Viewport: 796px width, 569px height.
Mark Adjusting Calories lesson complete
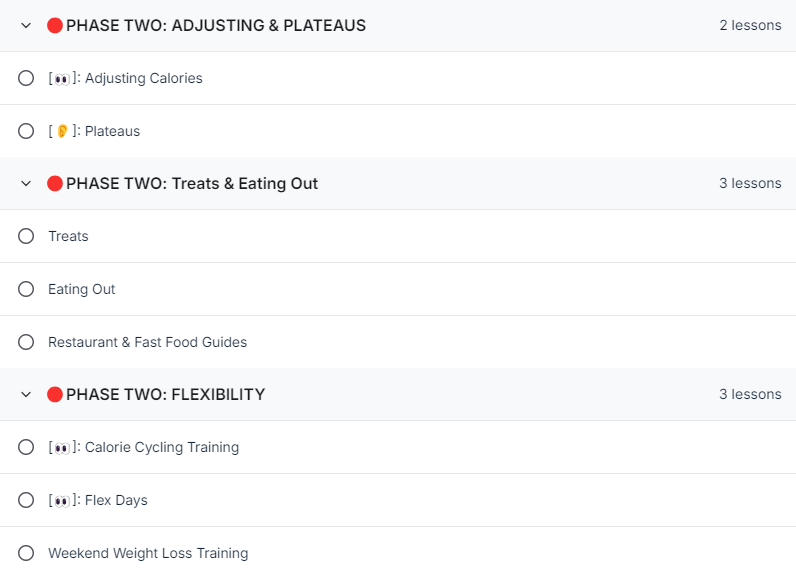click(26, 78)
